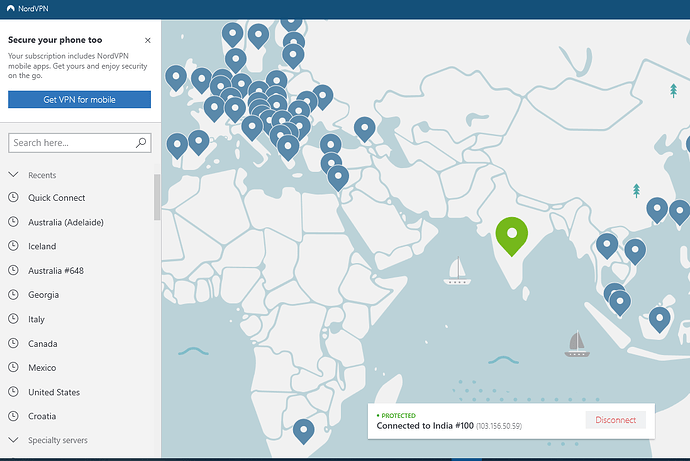Viewport: 690px width, 461px height.
Task: Select the Ireland server pin
Action: pyautogui.click(x=176, y=77)
